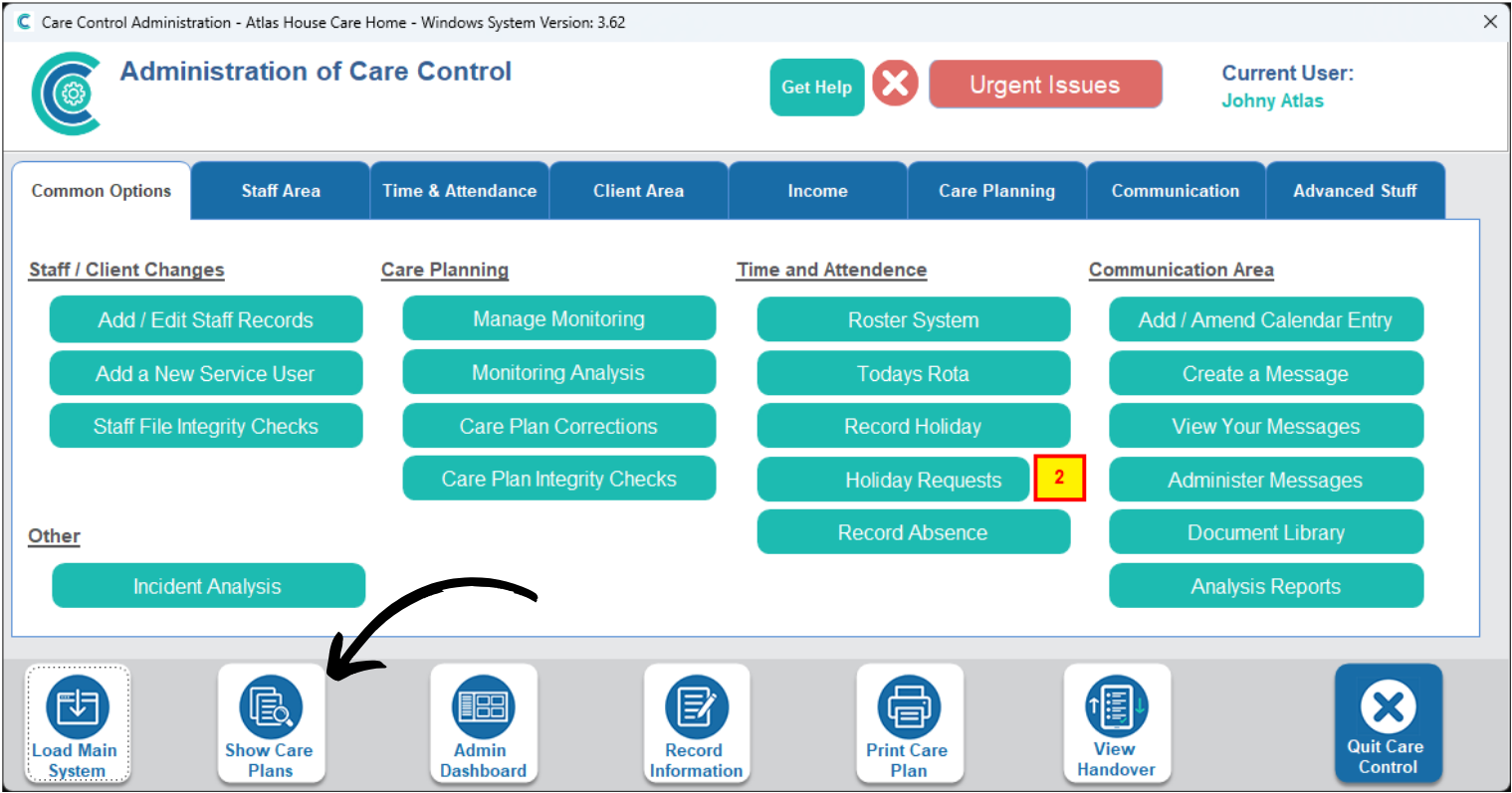Image resolution: width=1512 pixels, height=793 pixels.
Task: Go to the Advanced Stuff tab
Action: pos(1355,191)
